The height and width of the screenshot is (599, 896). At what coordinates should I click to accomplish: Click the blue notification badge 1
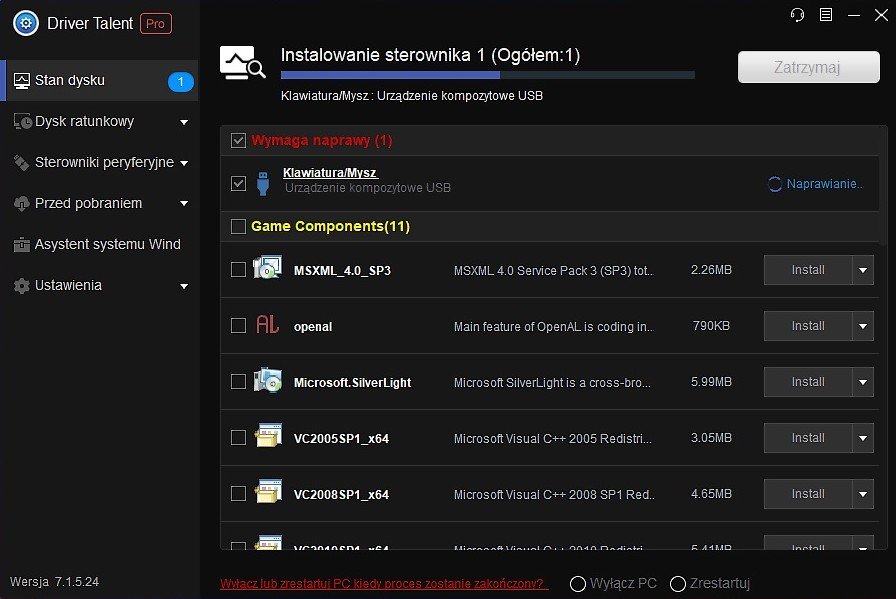(x=181, y=82)
